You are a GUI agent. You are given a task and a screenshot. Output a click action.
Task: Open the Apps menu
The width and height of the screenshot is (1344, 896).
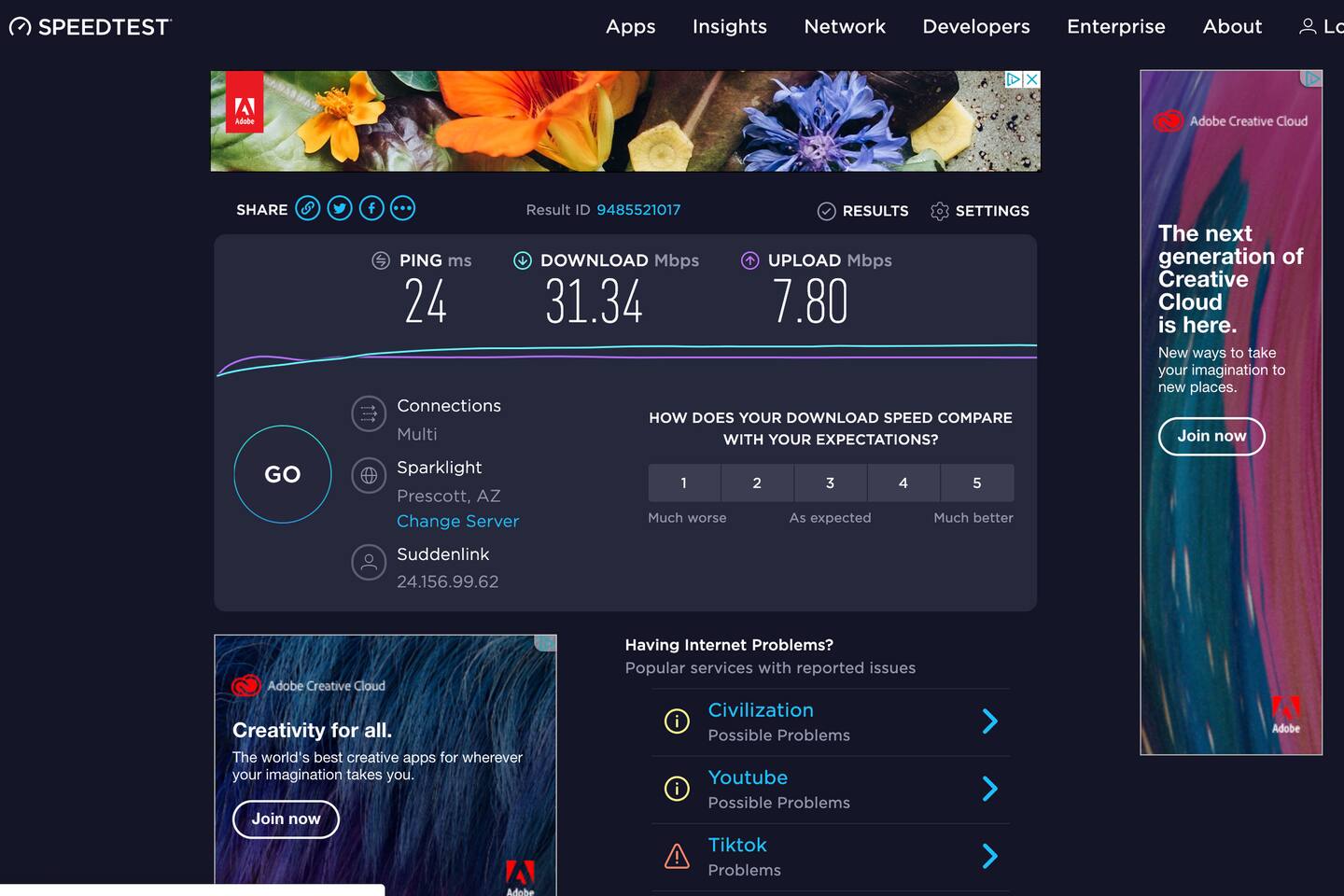click(x=631, y=27)
